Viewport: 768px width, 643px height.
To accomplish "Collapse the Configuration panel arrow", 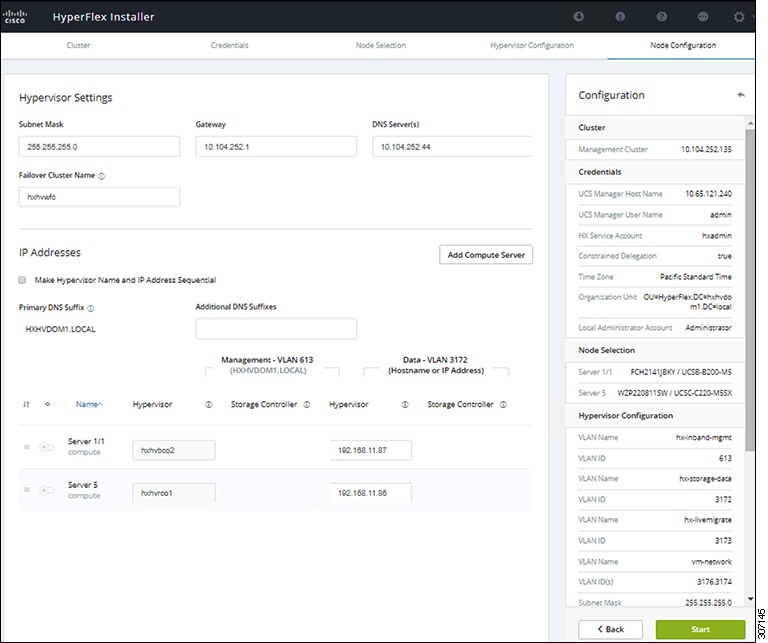I will [741, 95].
